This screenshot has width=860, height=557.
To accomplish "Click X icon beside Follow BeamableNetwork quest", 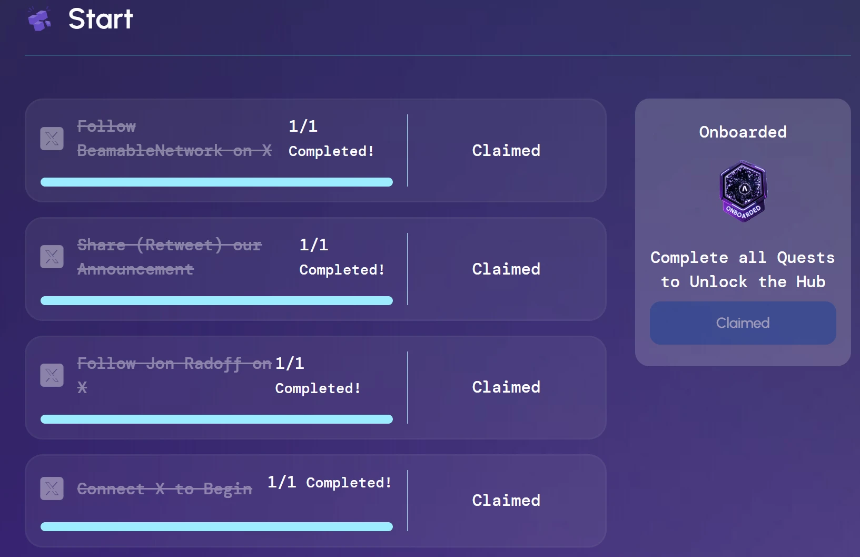I will 52,139.
